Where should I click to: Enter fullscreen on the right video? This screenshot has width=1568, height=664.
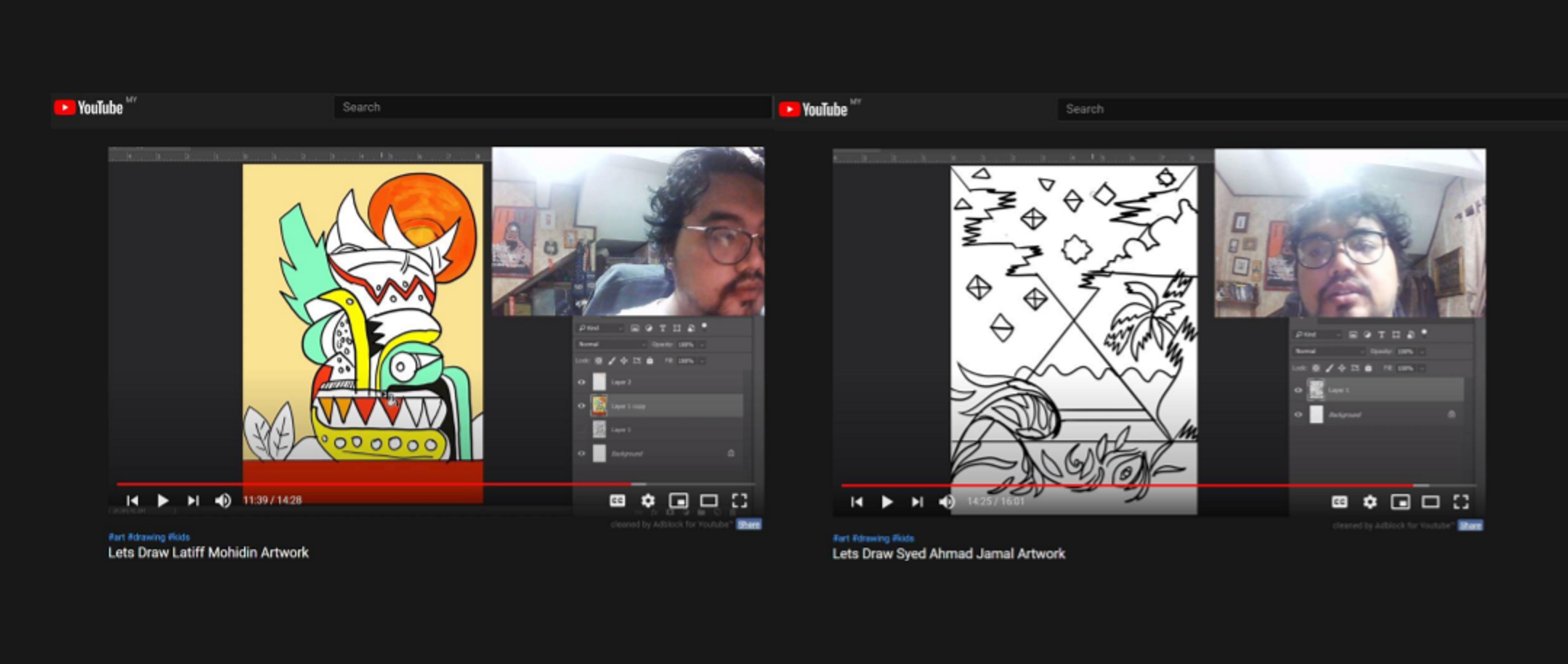[x=1461, y=502]
